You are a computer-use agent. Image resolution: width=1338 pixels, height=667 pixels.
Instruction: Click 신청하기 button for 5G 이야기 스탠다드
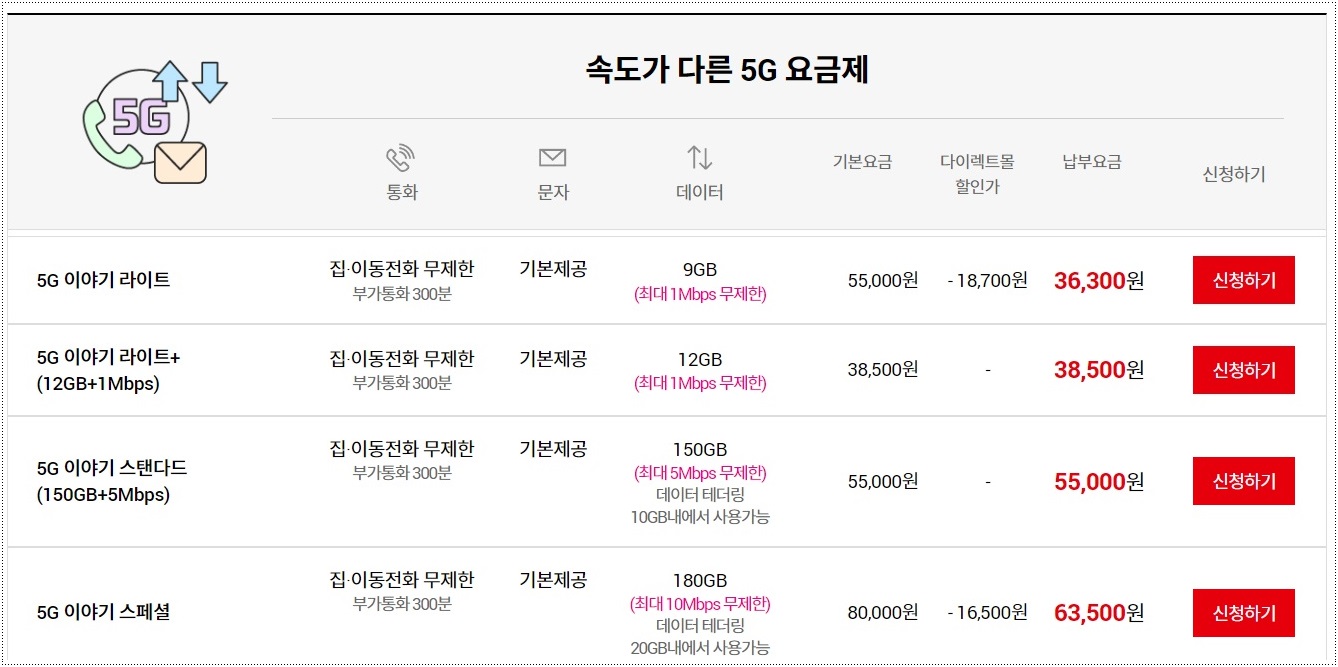[1243, 480]
